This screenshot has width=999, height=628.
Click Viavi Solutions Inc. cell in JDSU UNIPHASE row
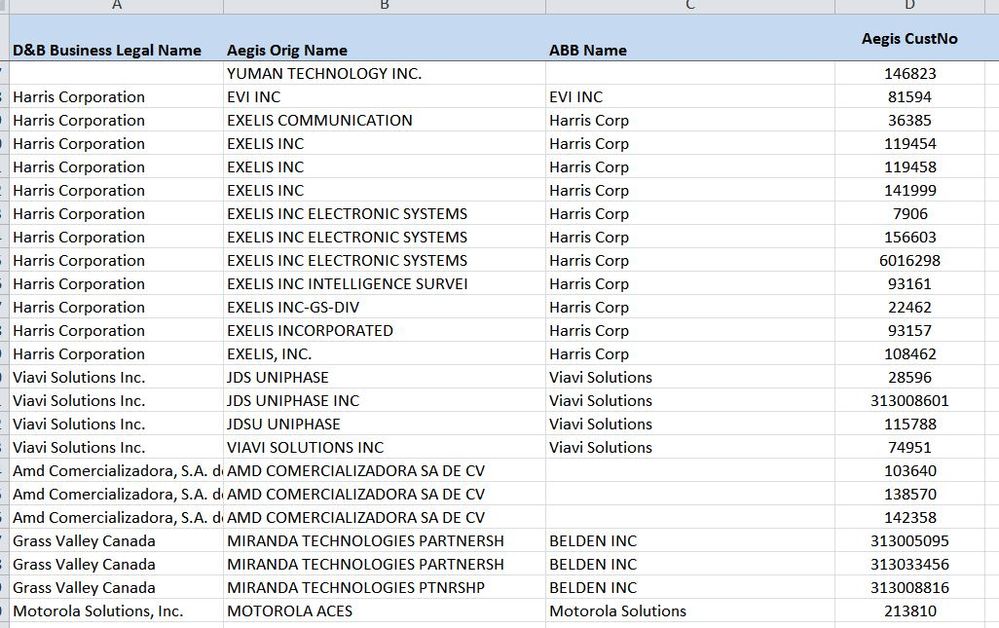[117, 424]
